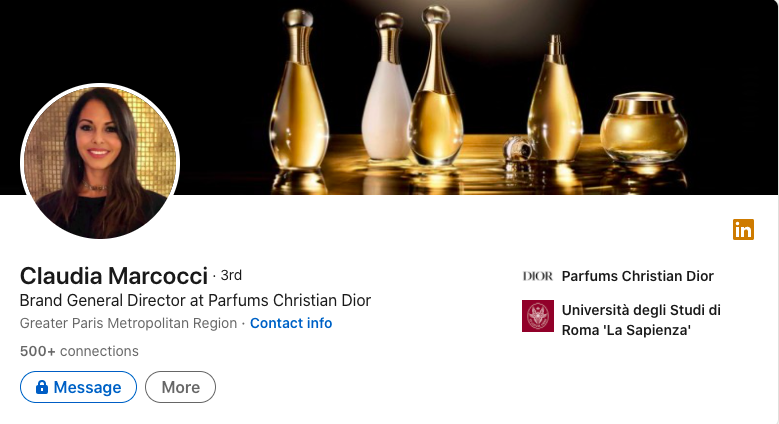This screenshot has height=424, width=779.
Task: Click the gold LinkedIn premium badge icon
Action: point(743,230)
